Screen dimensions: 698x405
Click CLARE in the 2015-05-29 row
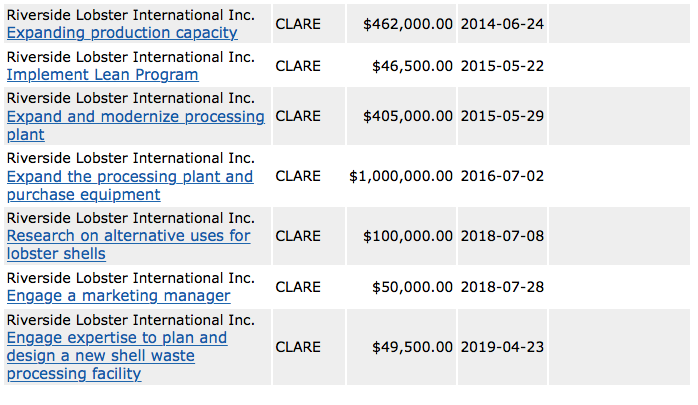pyautogui.click(x=298, y=116)
